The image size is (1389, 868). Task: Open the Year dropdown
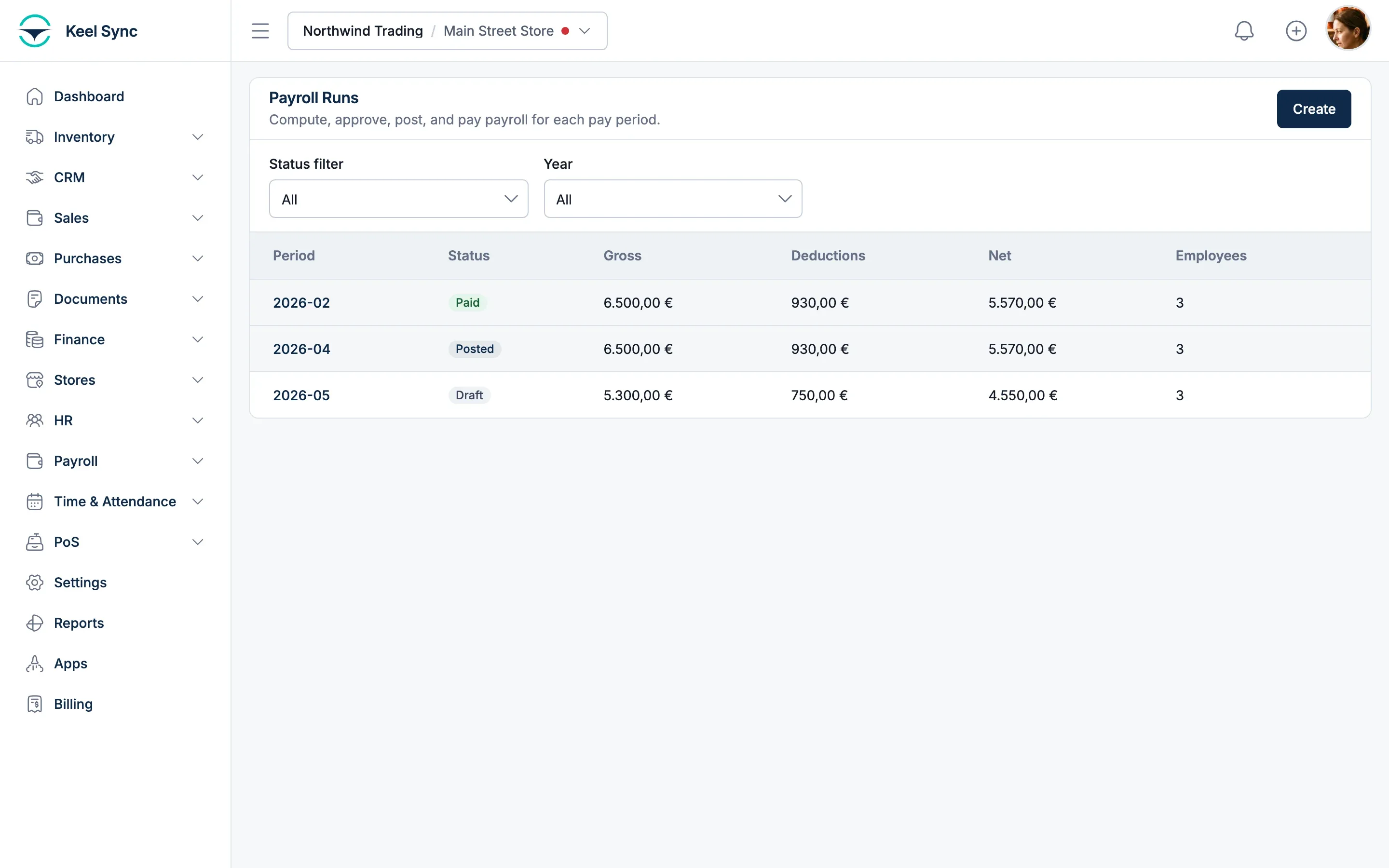pyautogui.click(x=673, y=199)
